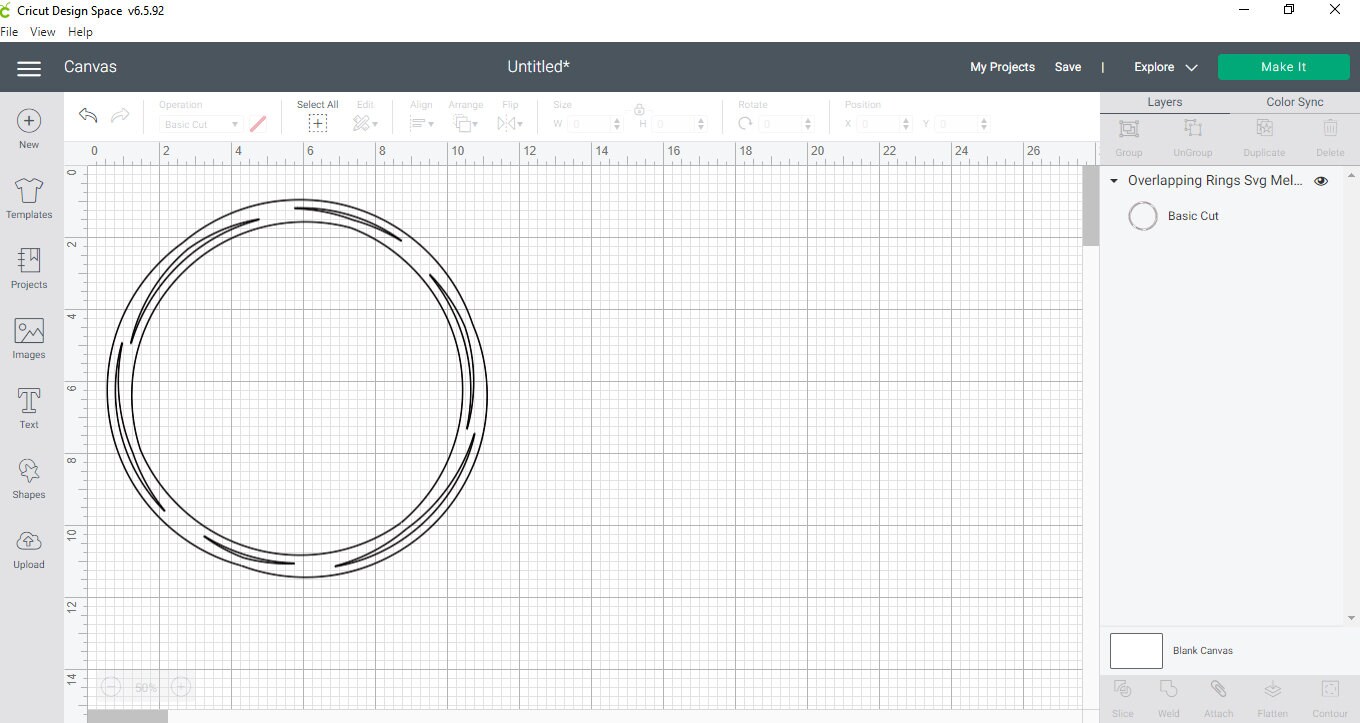Open the Basic Cut operation dropdown

point(199,124)
